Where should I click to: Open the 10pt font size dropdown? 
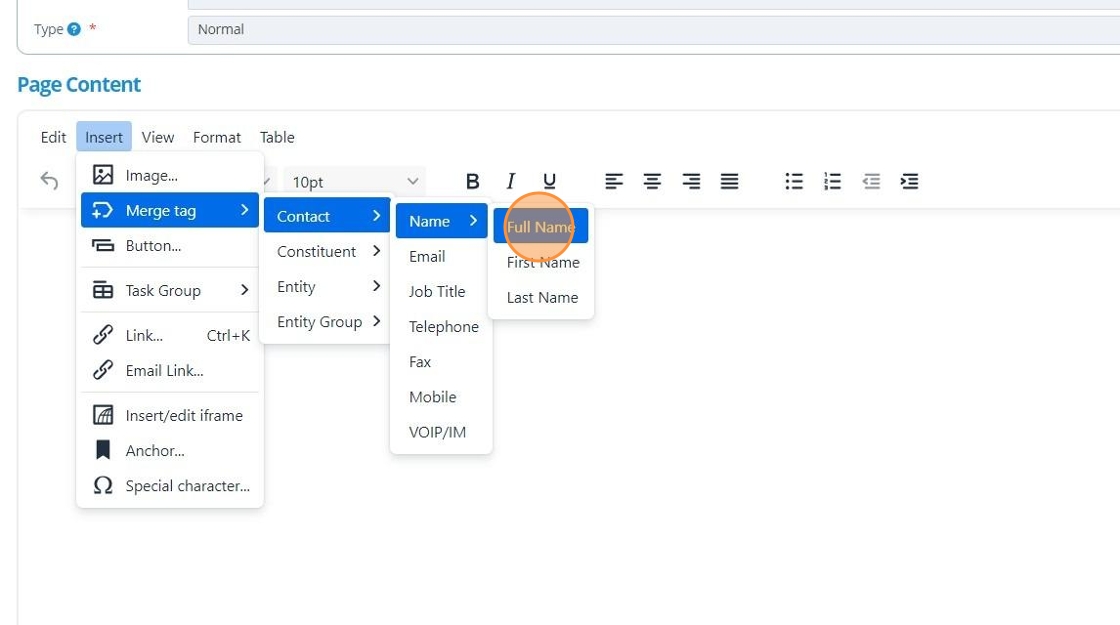354,181
